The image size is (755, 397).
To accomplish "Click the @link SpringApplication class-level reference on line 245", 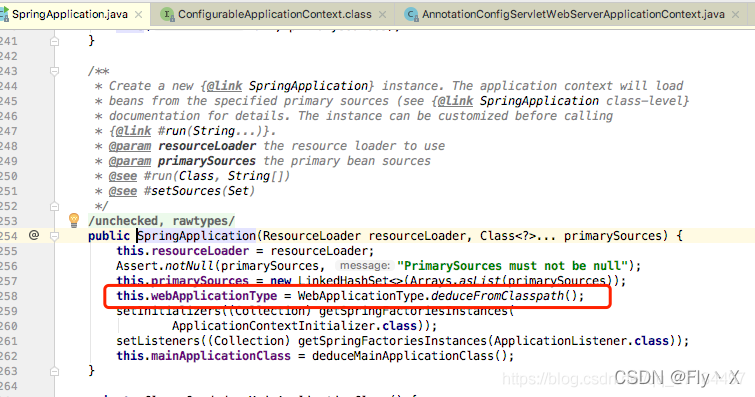I will (560, 101).
